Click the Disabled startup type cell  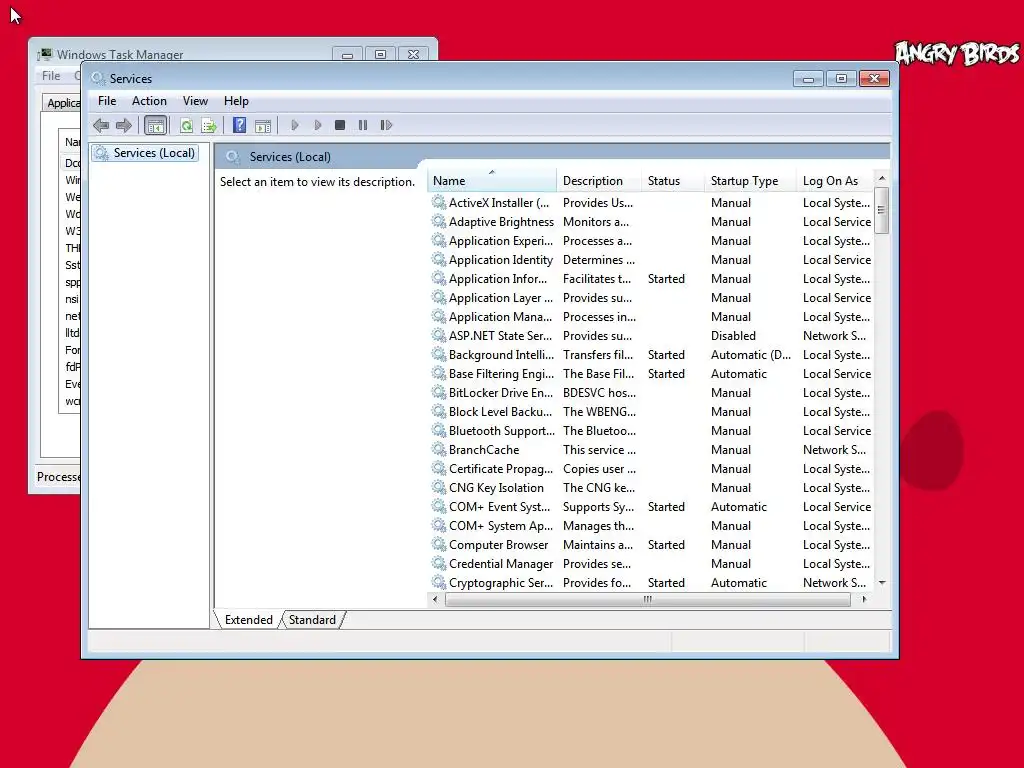733,336
